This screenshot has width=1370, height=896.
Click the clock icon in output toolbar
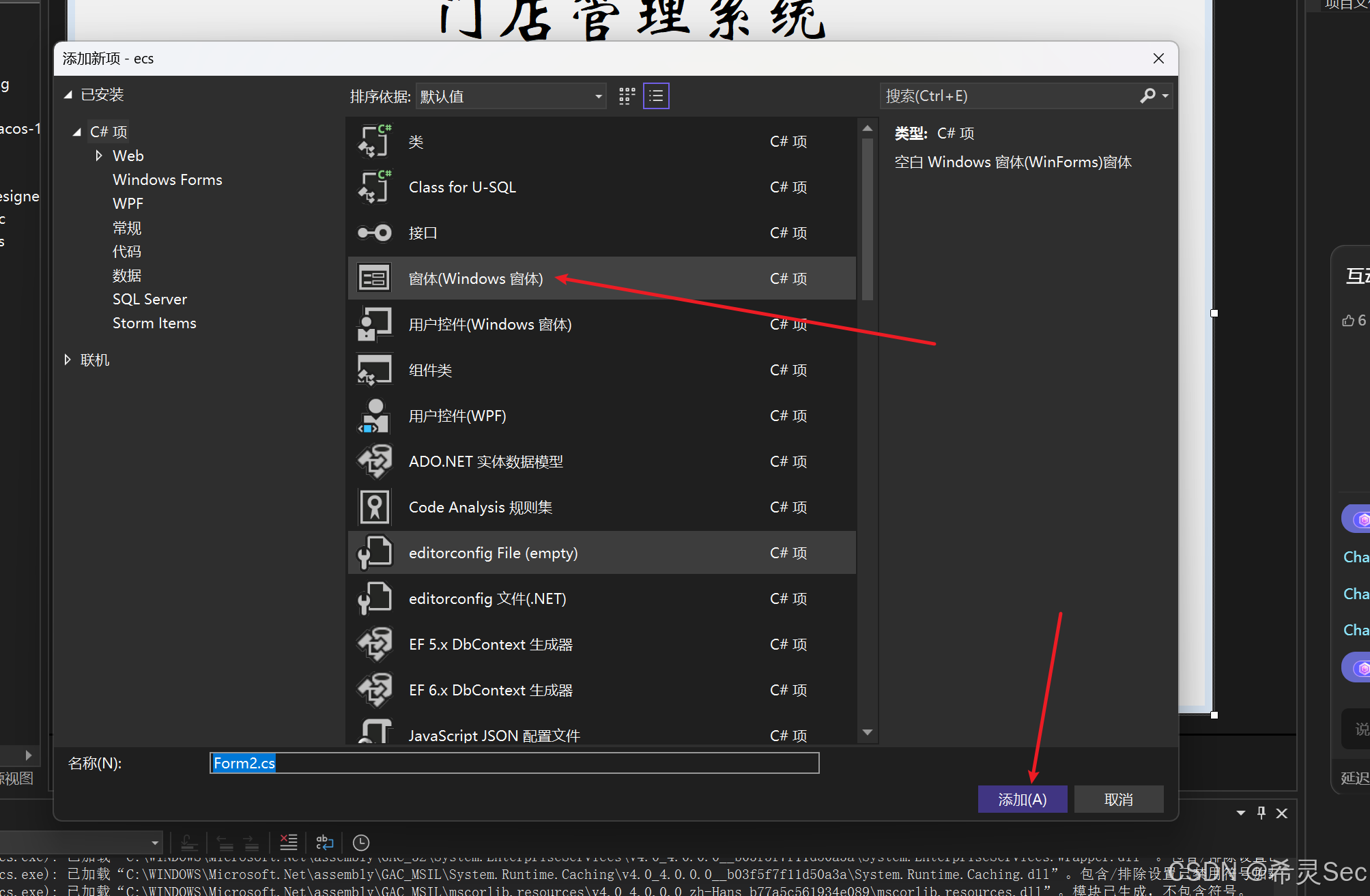tap(361, 843)
